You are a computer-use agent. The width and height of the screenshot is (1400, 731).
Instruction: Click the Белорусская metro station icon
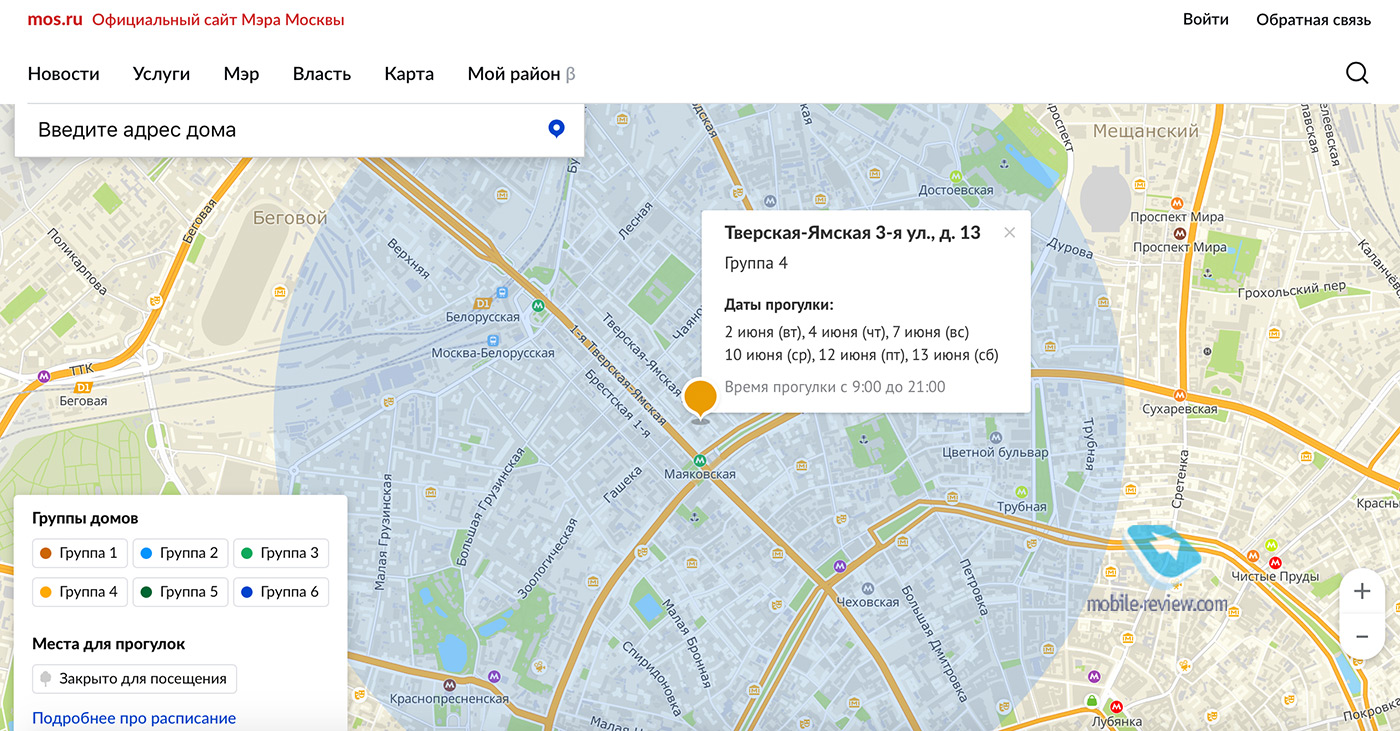(539, 306)
